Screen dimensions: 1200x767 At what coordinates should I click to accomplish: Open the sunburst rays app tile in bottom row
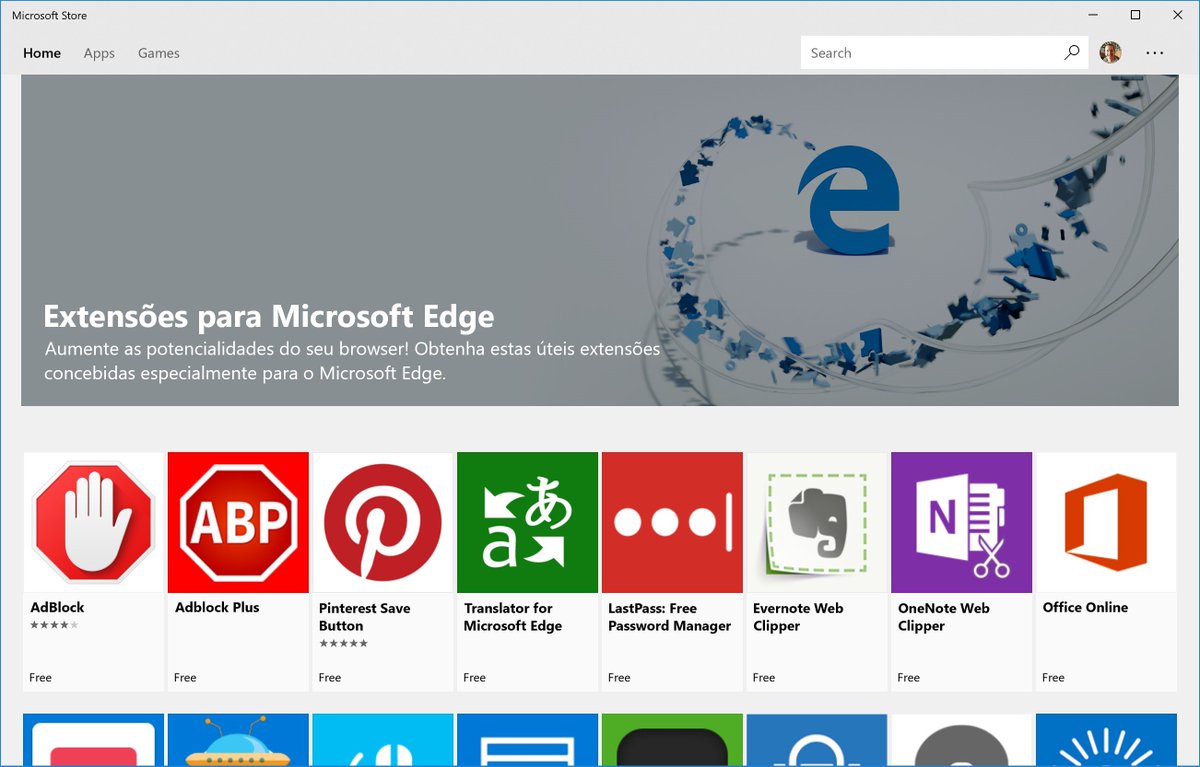point(1106,740)
